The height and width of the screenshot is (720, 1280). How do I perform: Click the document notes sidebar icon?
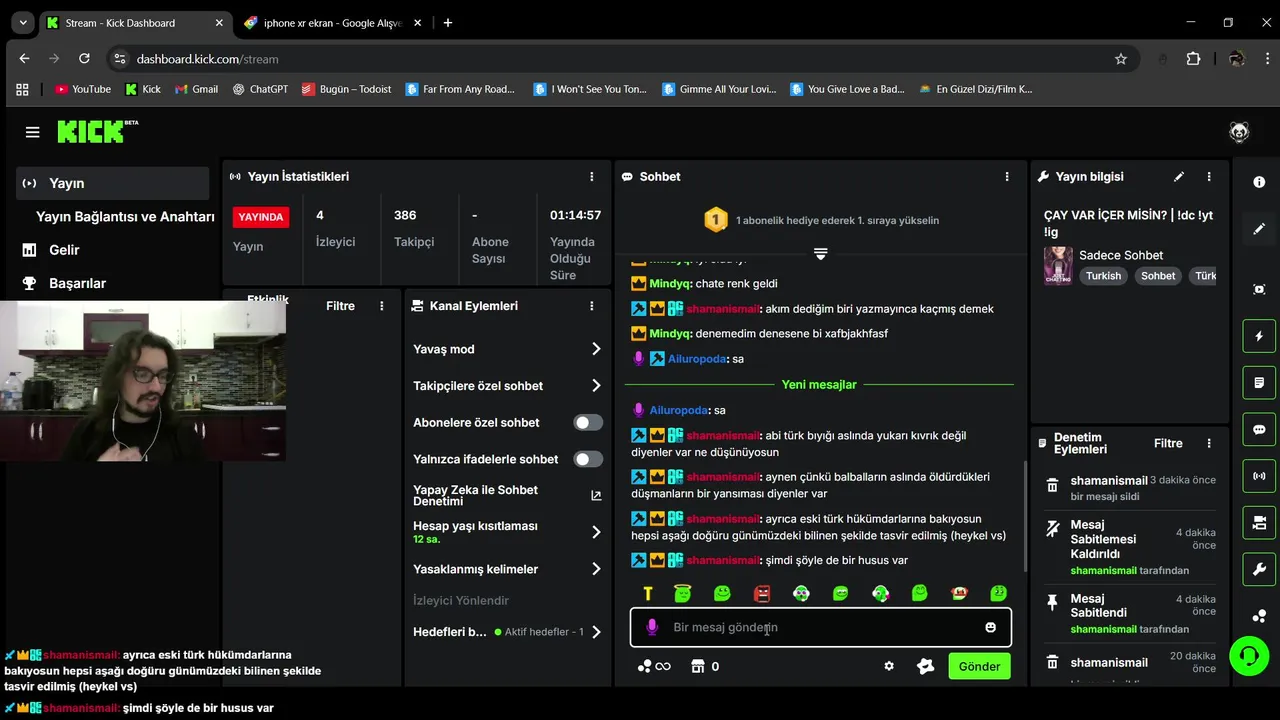pyautogui.click(x=1259, y=383)
